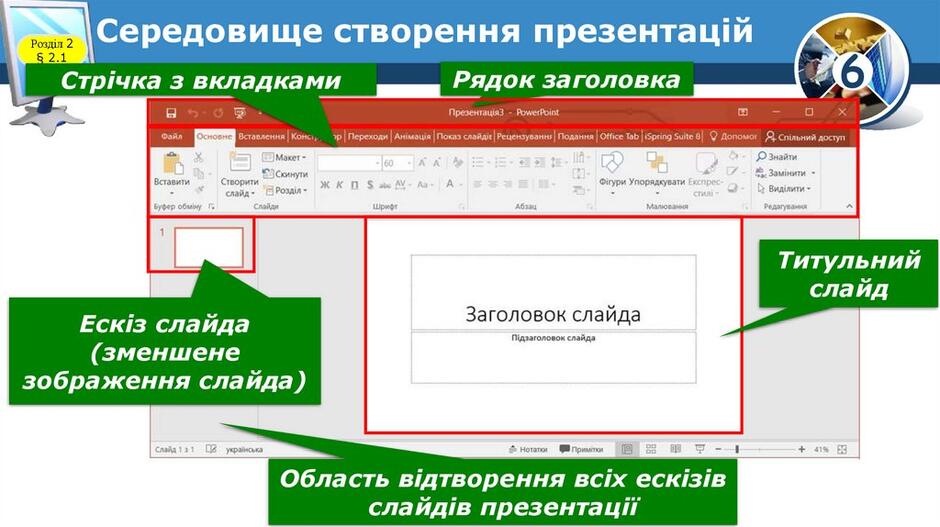940x527 pixels.
Task: Toggle center text alignment
Action: [x=493, y=184]
